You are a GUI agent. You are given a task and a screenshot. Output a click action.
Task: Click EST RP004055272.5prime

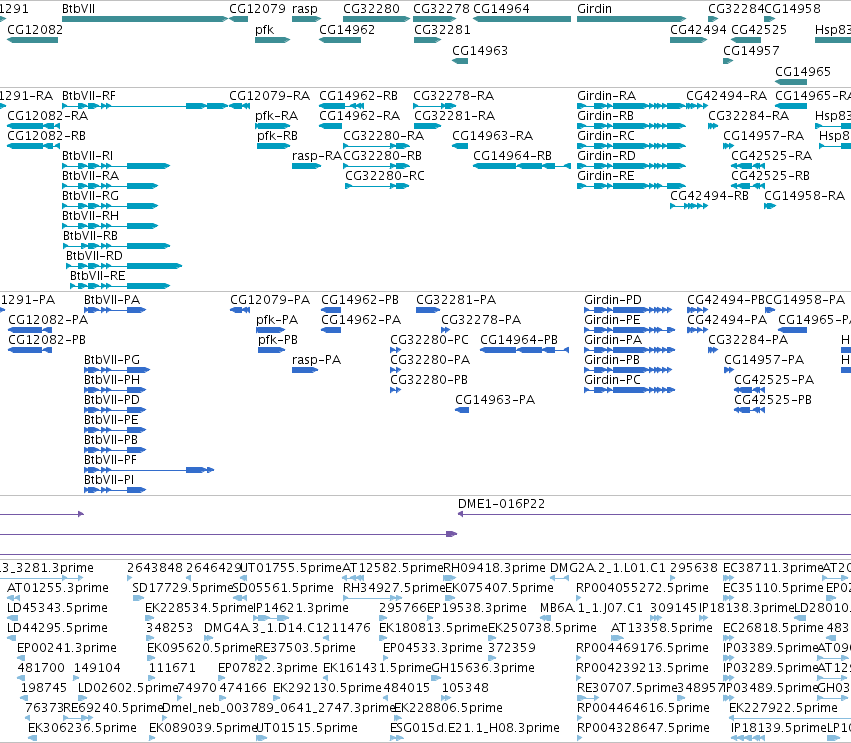point(642,588)
